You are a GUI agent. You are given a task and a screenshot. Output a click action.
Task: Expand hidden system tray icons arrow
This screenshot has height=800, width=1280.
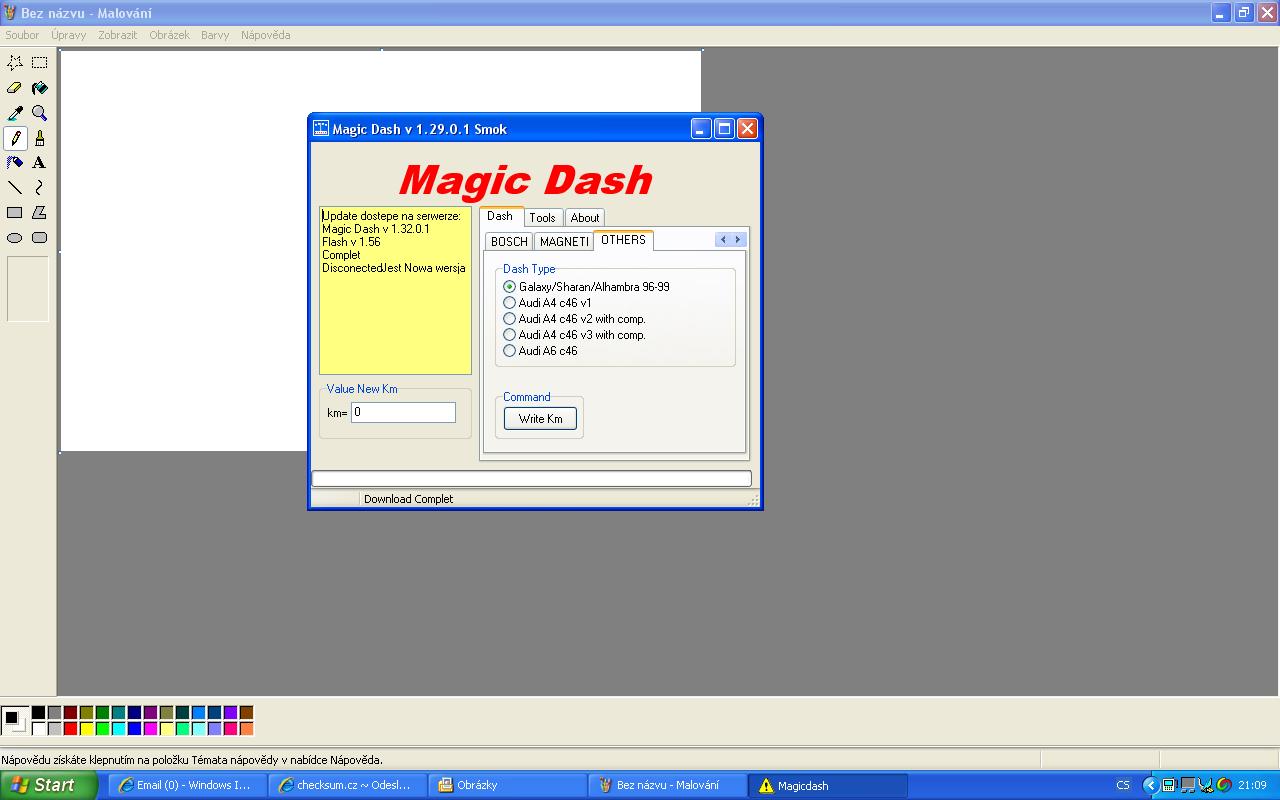coord(1151,785)
